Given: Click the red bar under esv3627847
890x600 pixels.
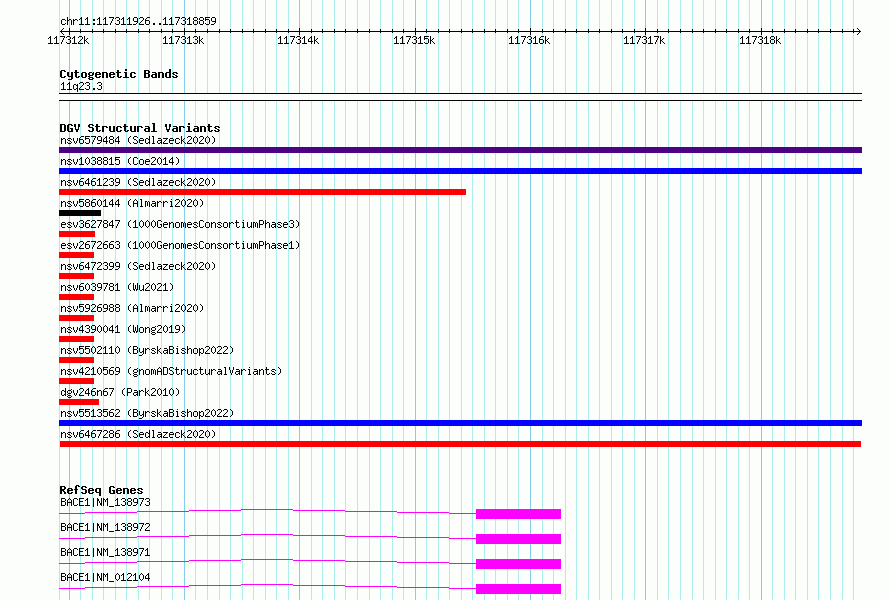Looking at the screenshot, I should coord(77,234).
